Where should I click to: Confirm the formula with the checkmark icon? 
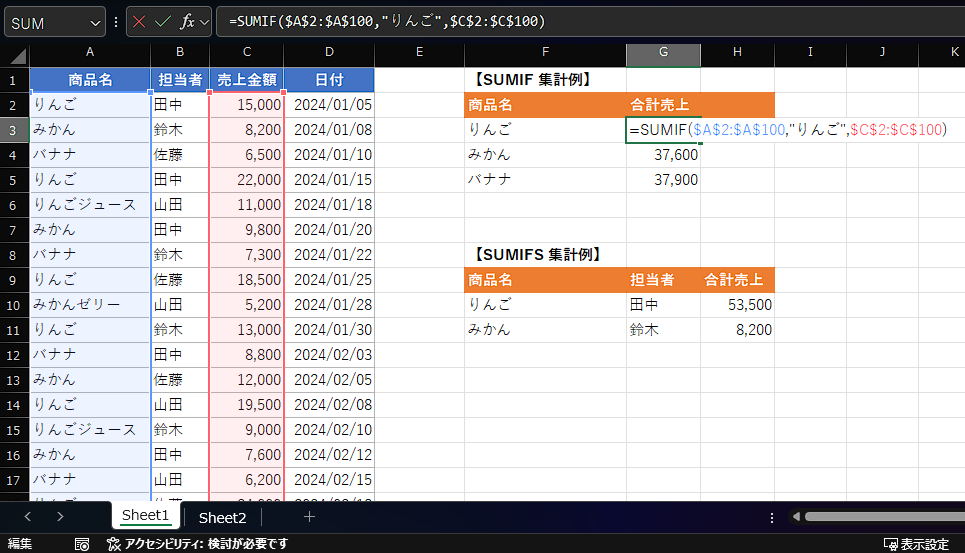pos(163,22)
